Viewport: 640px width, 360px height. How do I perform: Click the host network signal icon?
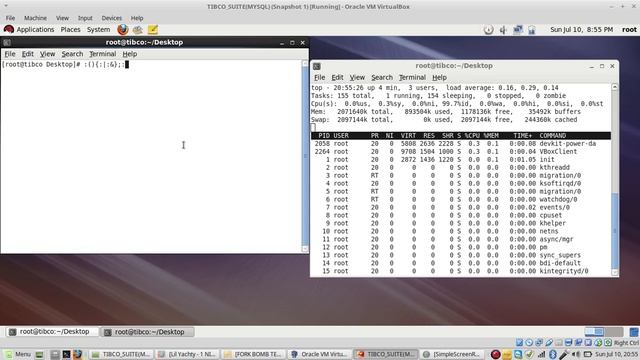click(541, 354)
